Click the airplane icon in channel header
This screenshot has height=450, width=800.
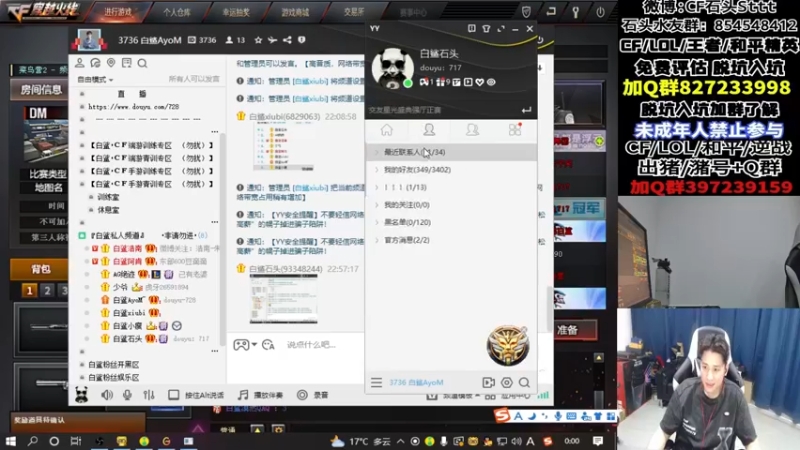[x=272, y=40]
